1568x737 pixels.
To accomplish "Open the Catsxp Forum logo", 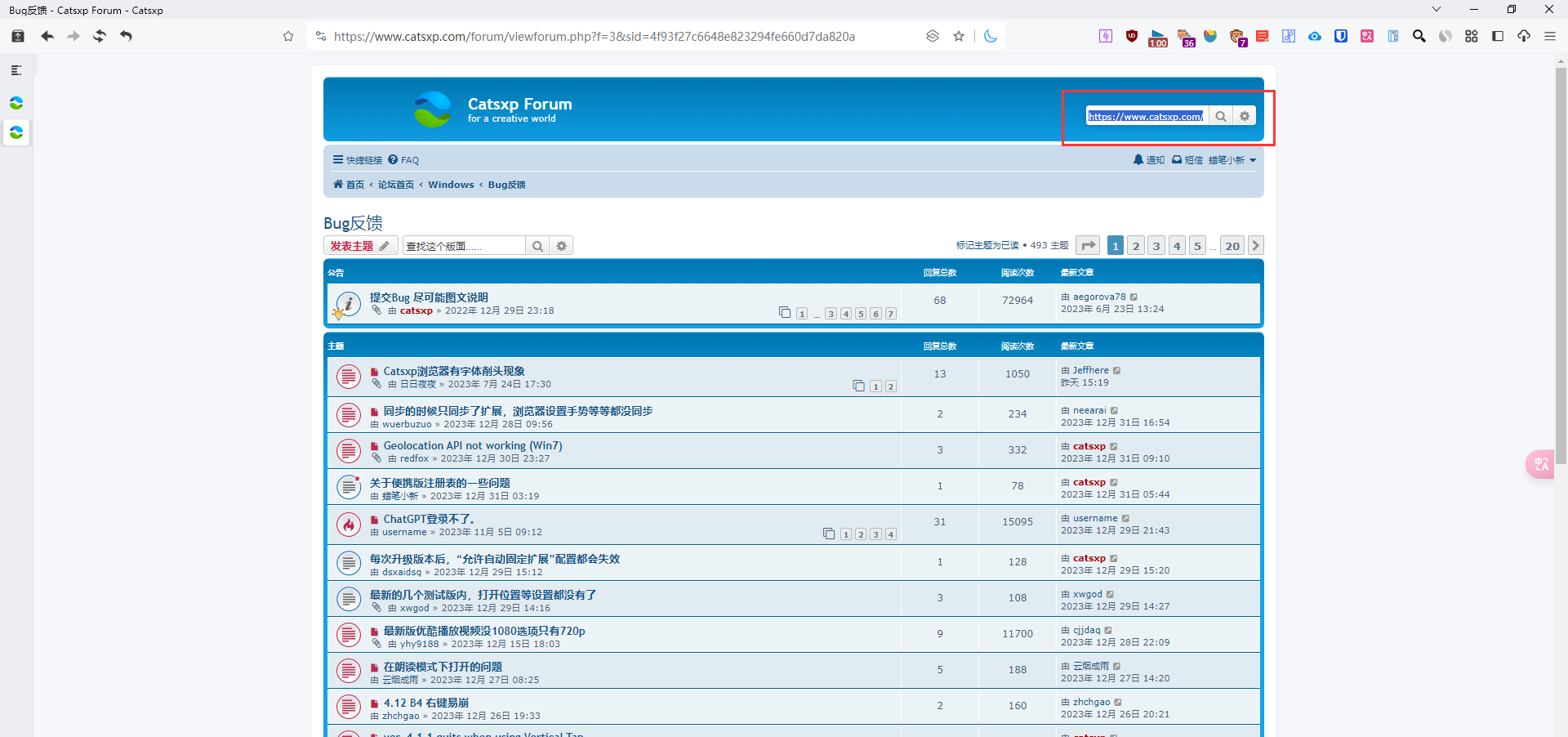I will (432, 109).
